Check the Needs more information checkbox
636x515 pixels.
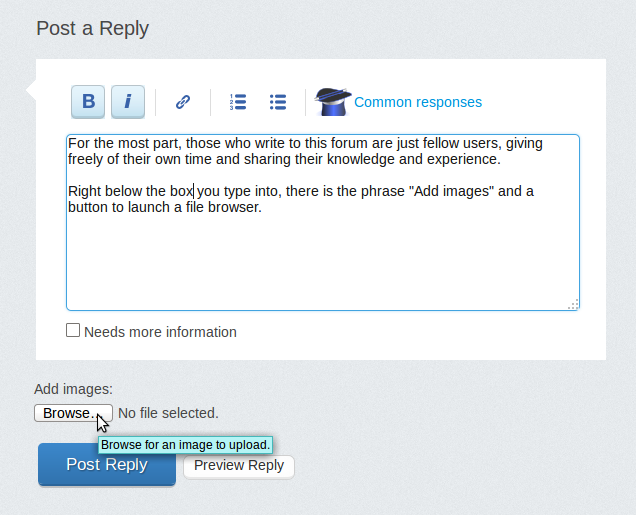[73, 331]
